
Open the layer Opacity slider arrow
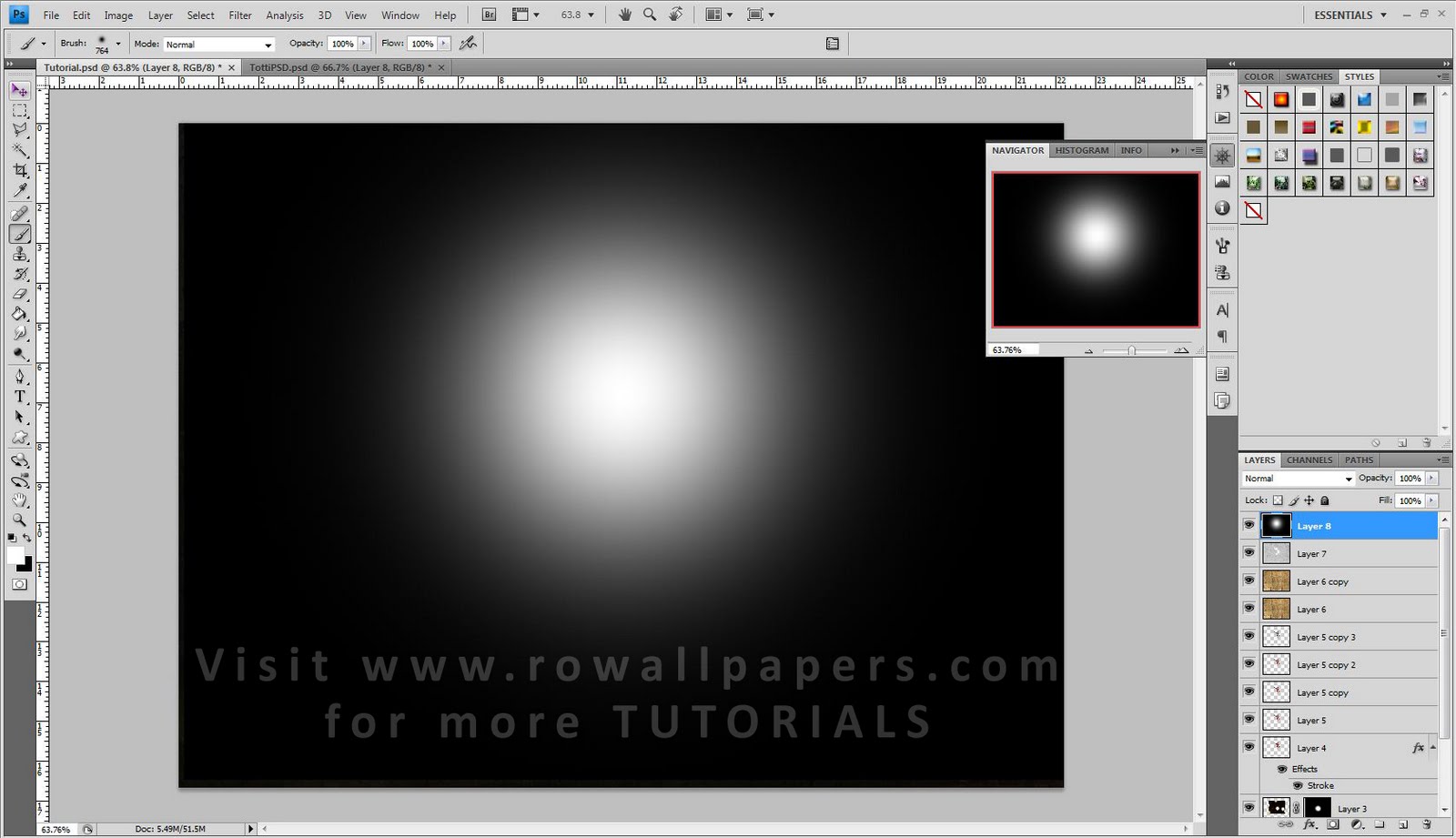pos(1431,478)
